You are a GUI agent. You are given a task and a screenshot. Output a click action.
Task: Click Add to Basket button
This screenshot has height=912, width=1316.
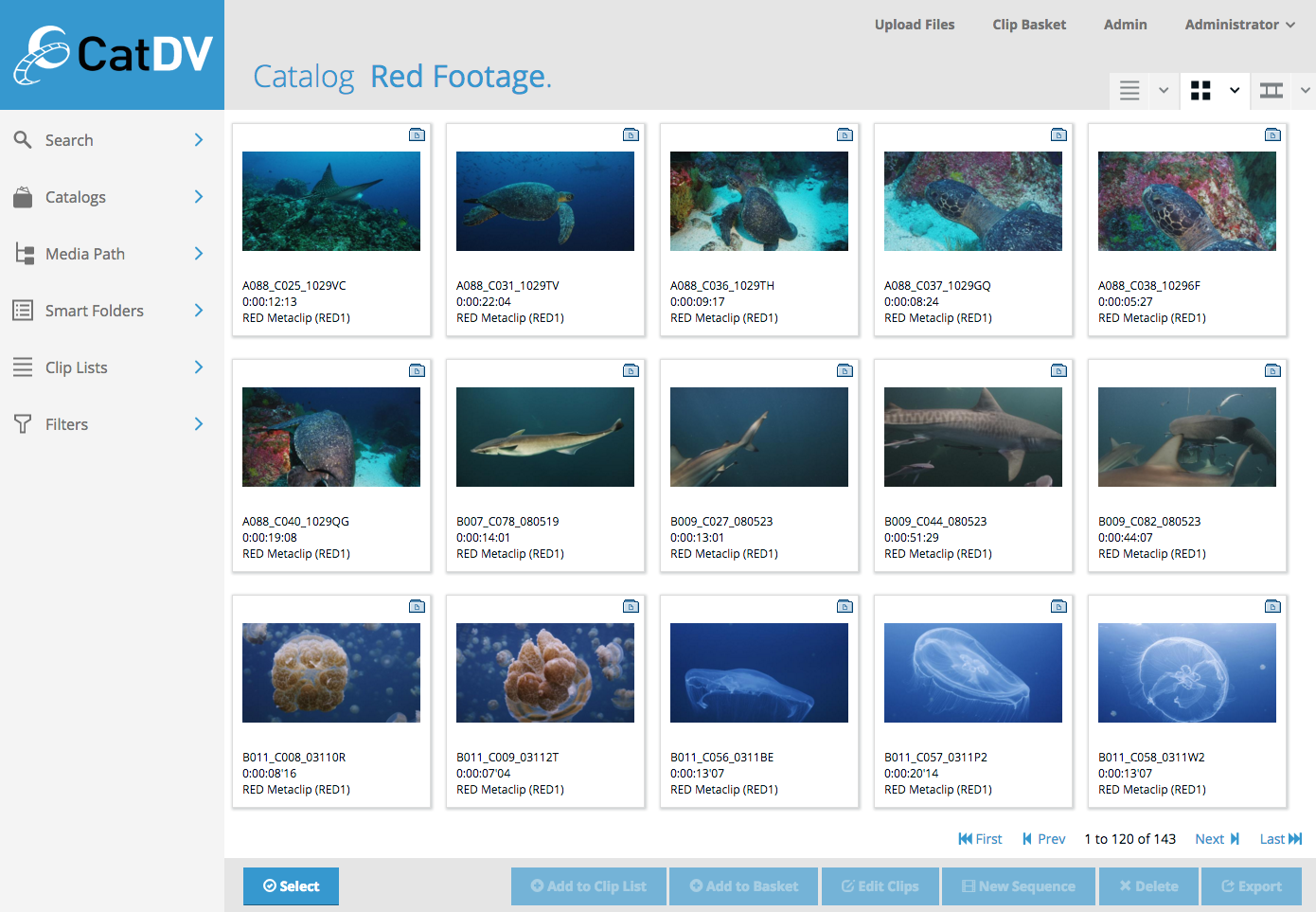click(x=743, y=886)
